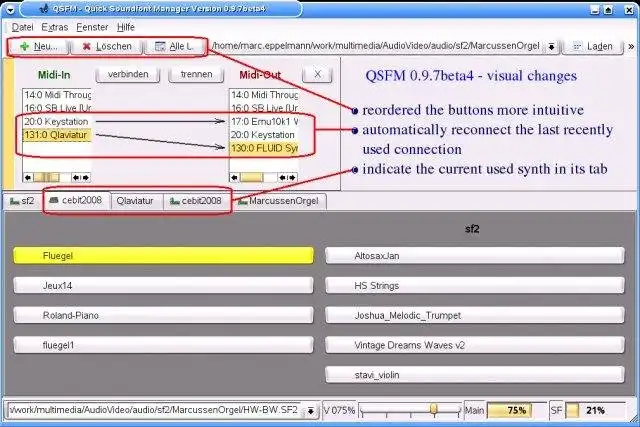640x427 pixels.
Task: Open the Fenster menu
Action: click(92, 27)
